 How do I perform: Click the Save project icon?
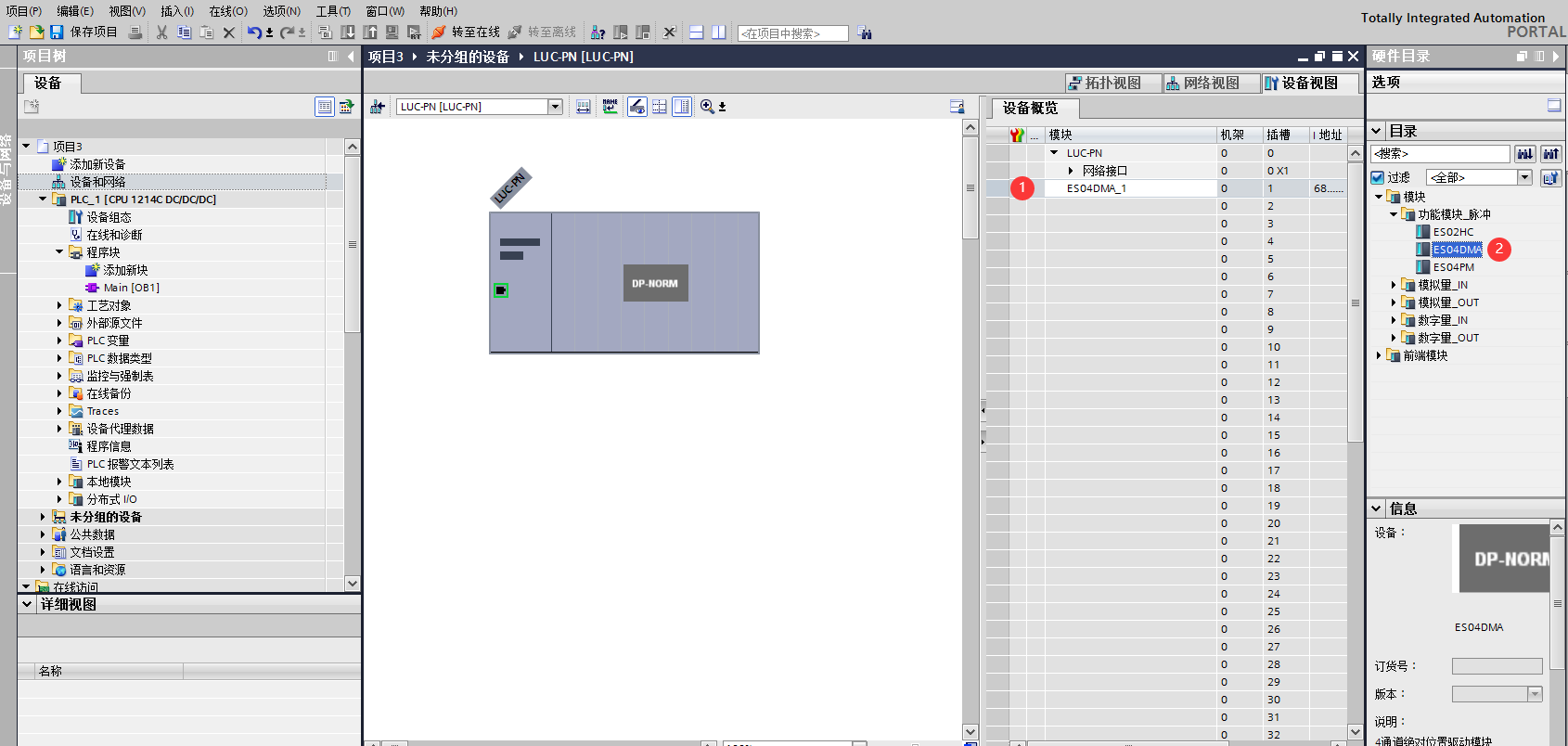tap(57, 32)
